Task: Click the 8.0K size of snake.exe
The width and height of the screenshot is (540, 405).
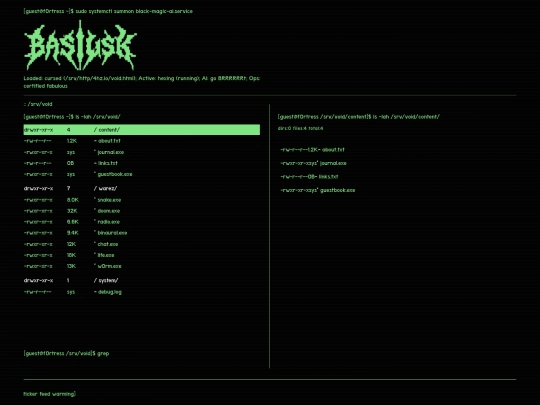Action: (x=73, y=200)
